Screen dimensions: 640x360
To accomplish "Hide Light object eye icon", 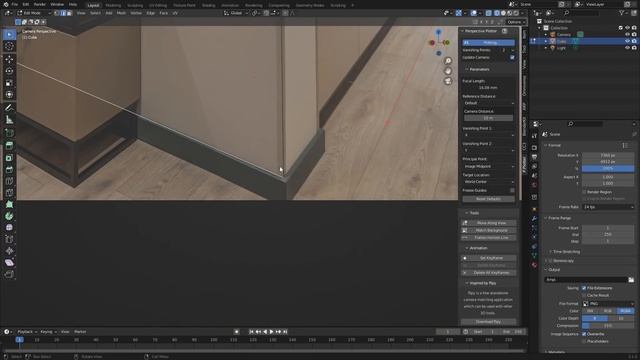I will [627, 48].
